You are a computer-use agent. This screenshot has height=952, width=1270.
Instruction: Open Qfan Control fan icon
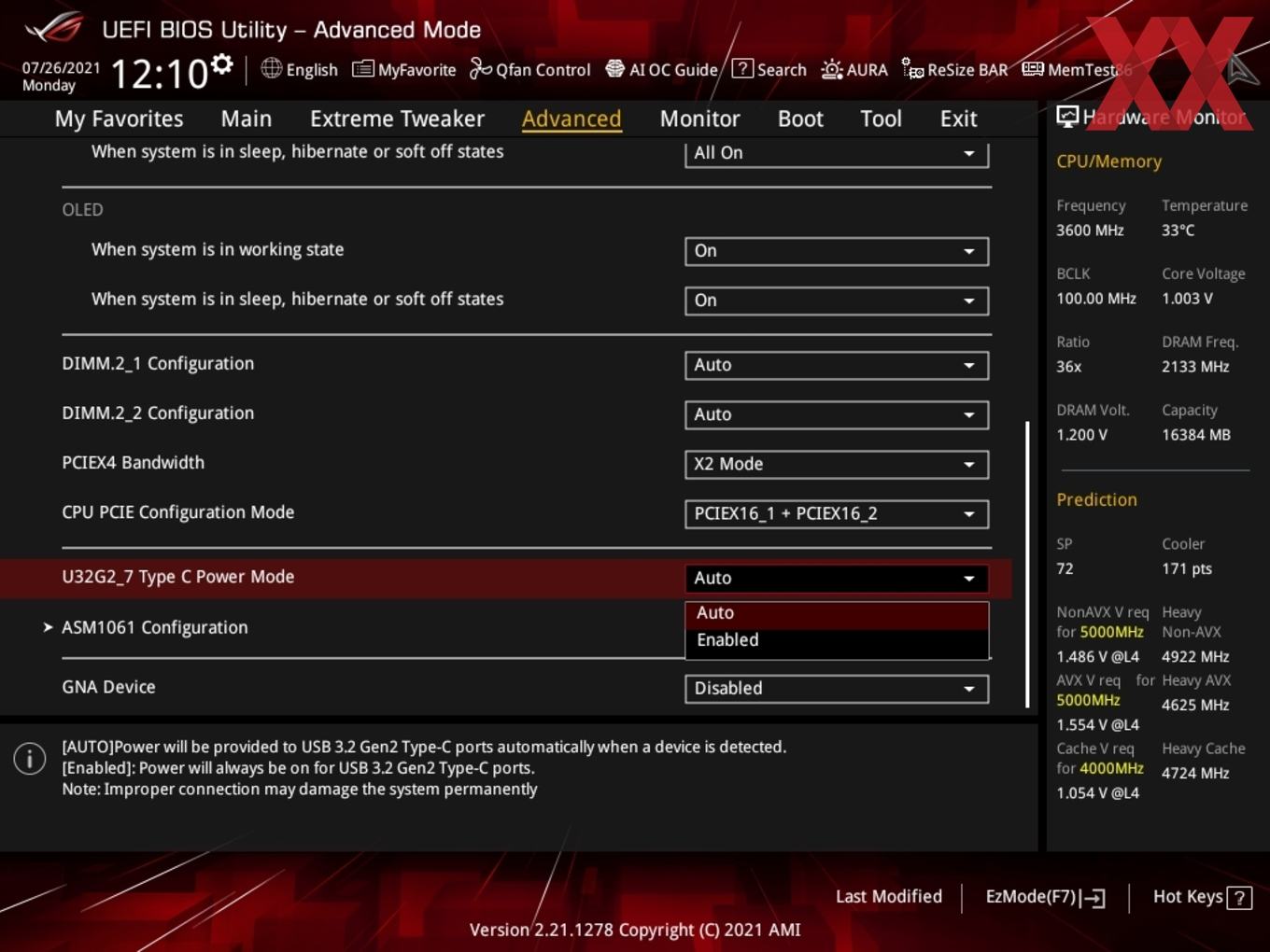[480, 68]
